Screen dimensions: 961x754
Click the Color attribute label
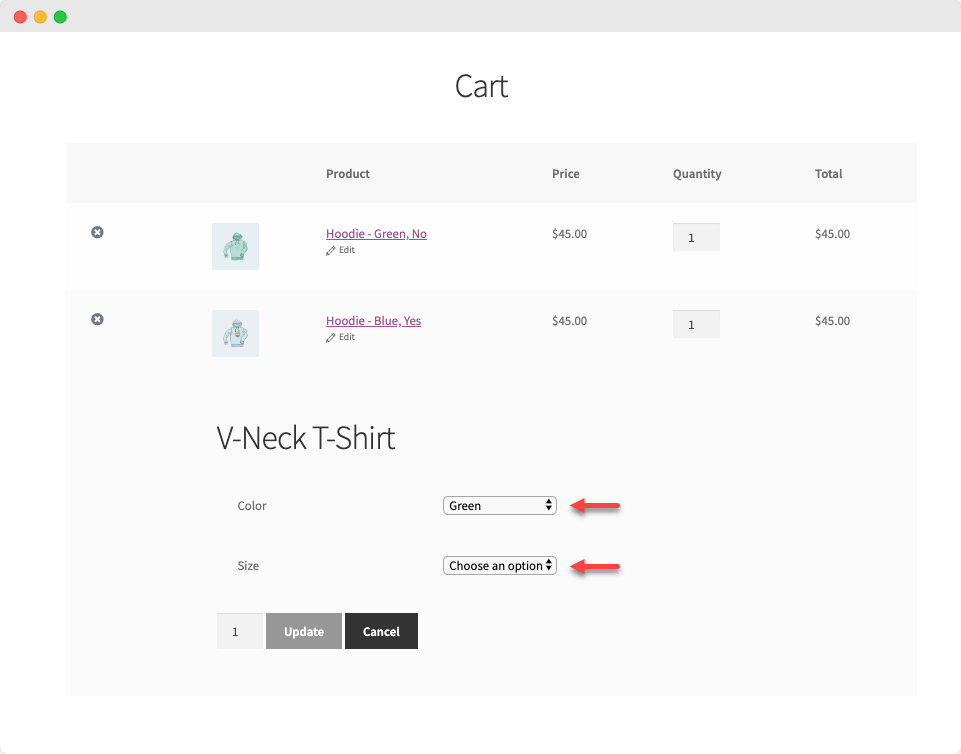(252, 506)
